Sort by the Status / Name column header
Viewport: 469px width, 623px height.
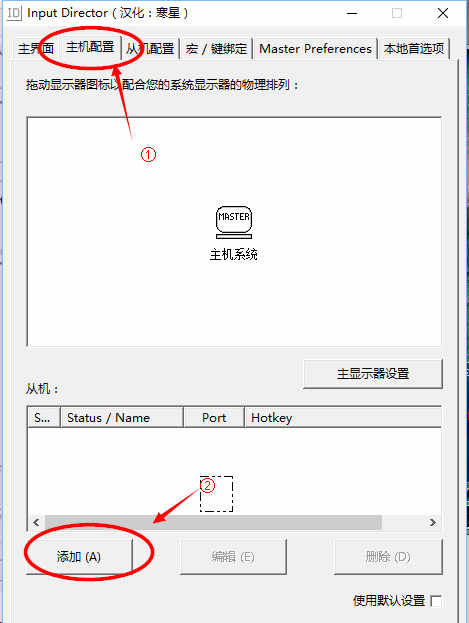tap(122, 418)
